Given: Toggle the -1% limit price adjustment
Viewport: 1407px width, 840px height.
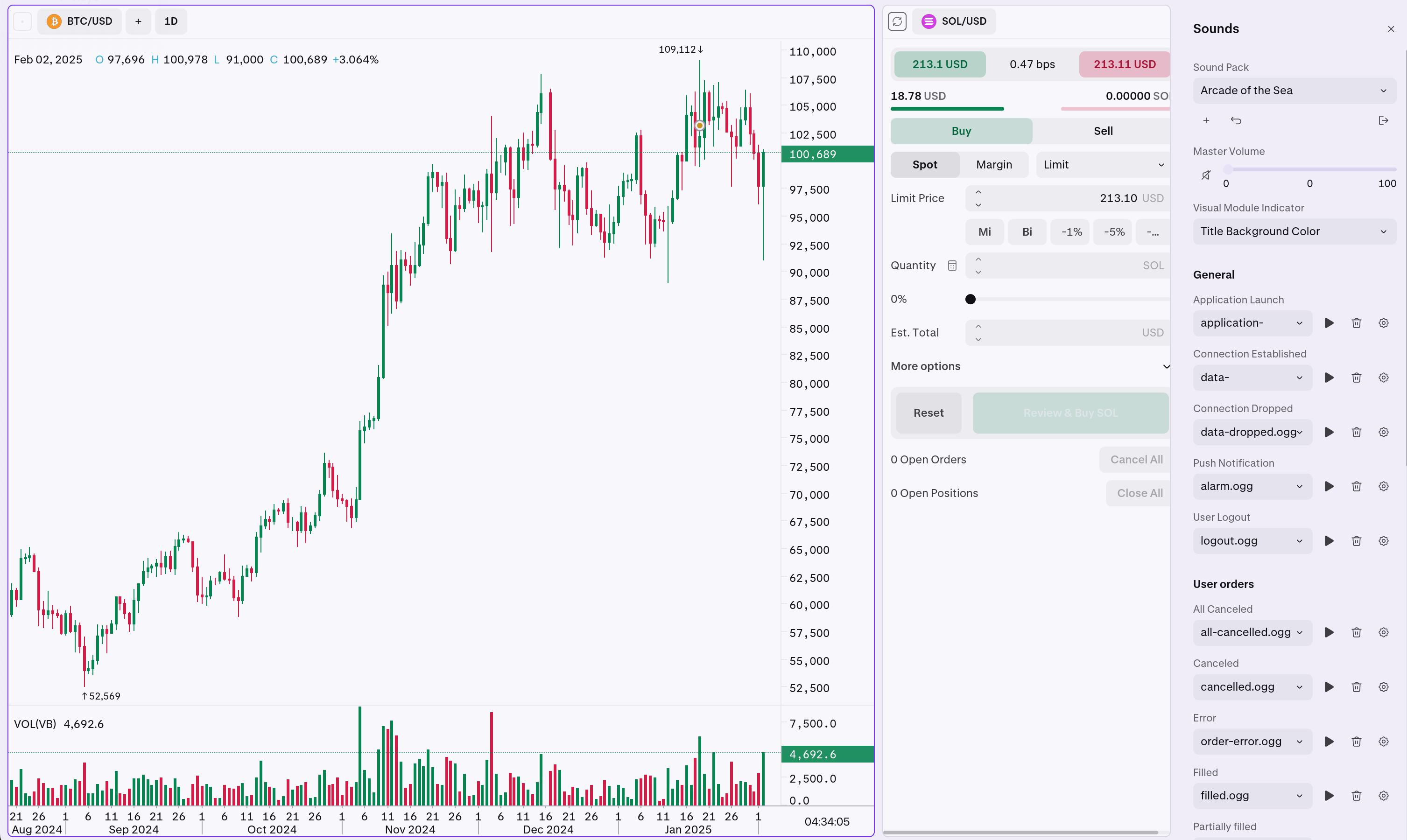Looking at the screenshot, I should coord(1070,231).
